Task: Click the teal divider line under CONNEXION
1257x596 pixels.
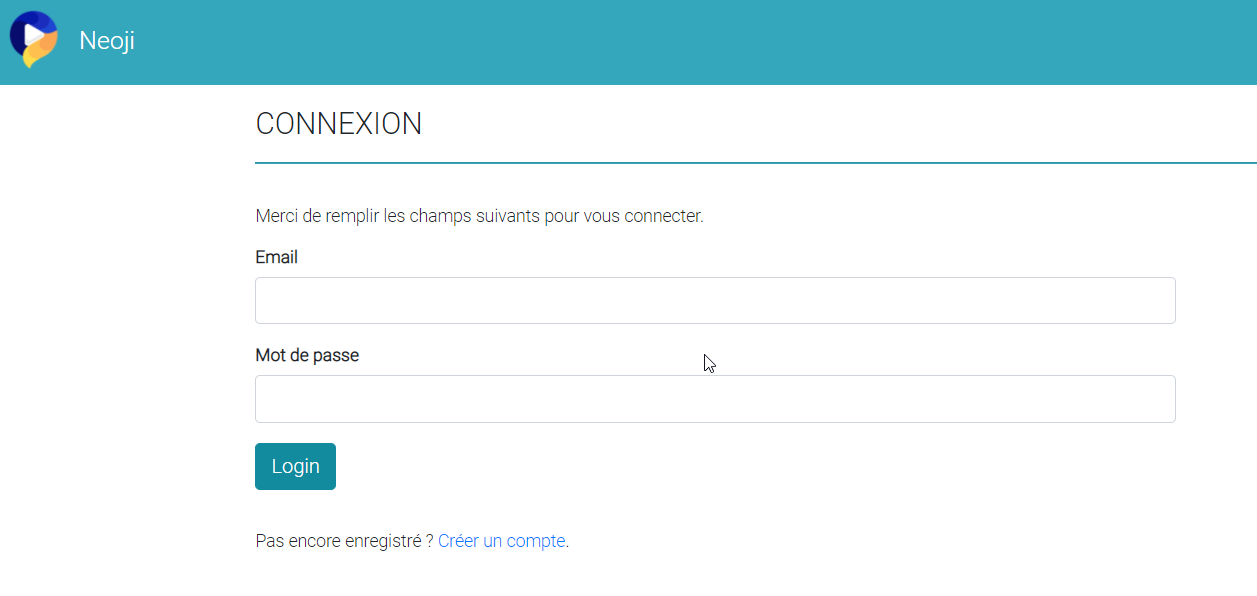Action: tap(756, 162)
